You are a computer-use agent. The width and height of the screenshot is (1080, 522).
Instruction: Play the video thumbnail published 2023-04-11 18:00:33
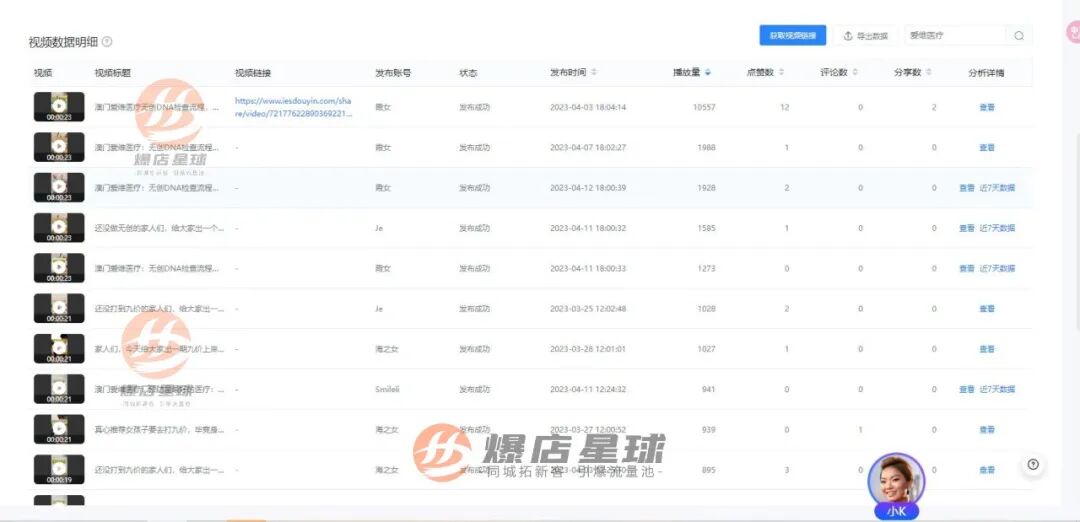(59, 268)
